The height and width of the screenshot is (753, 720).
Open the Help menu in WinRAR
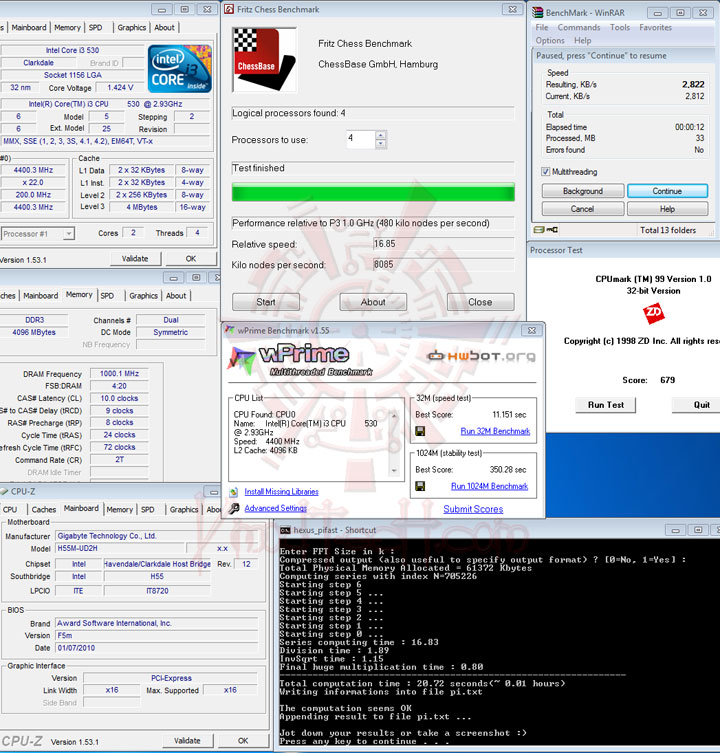tap(582, 40)
